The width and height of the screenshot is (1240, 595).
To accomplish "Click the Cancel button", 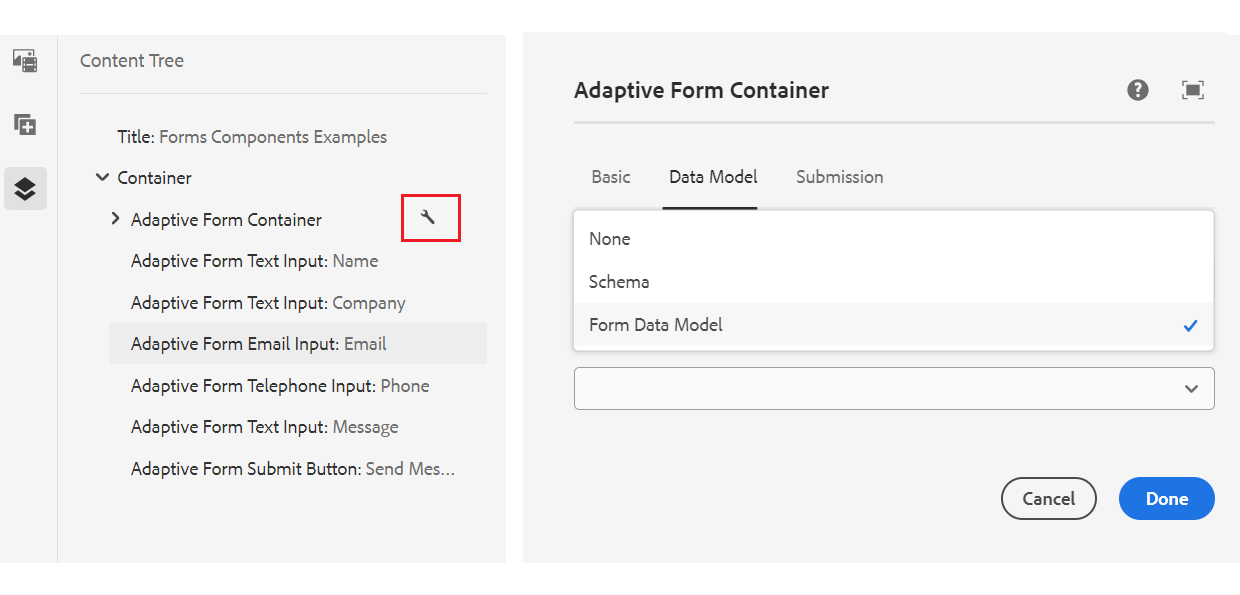I will 1048,498.
